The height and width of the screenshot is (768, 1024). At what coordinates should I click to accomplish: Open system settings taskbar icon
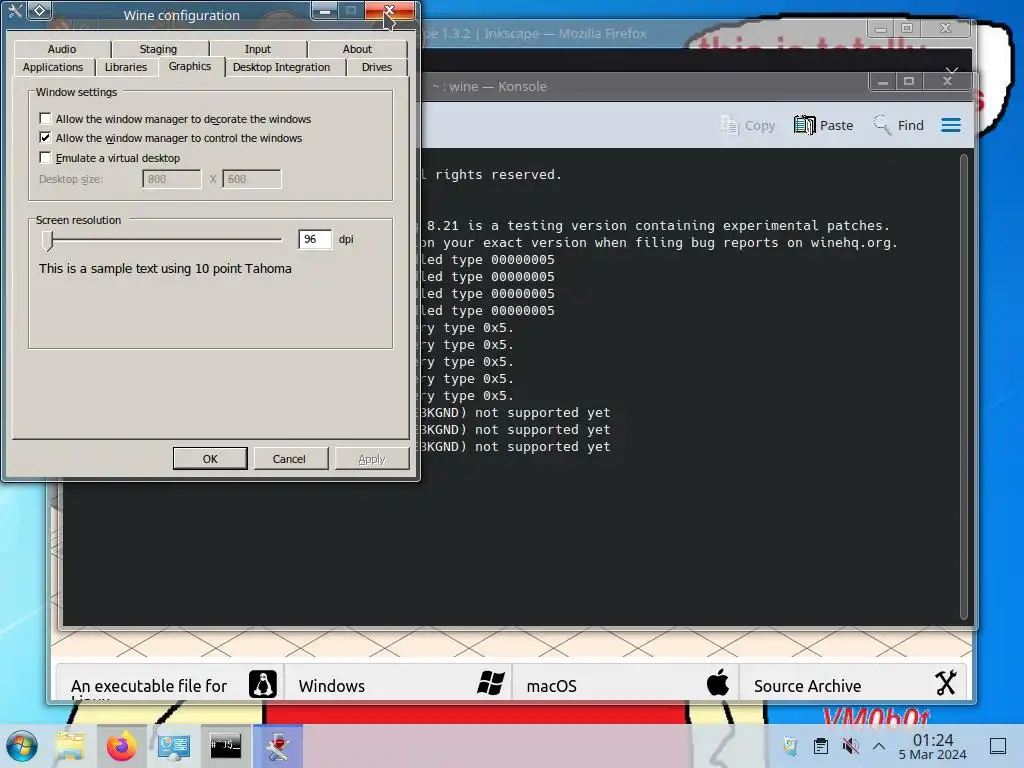point(174,746)
